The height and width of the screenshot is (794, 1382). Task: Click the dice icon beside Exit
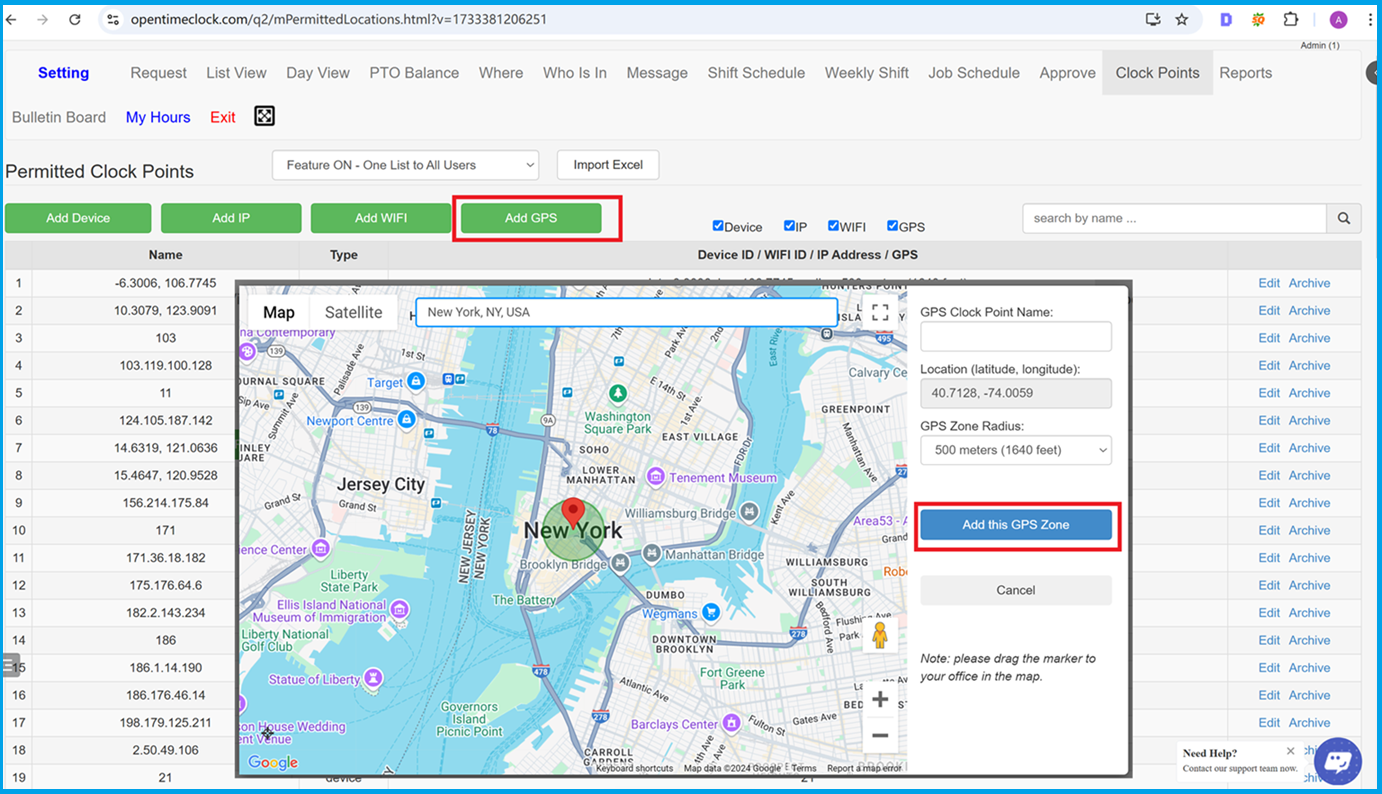click(264, 116)
